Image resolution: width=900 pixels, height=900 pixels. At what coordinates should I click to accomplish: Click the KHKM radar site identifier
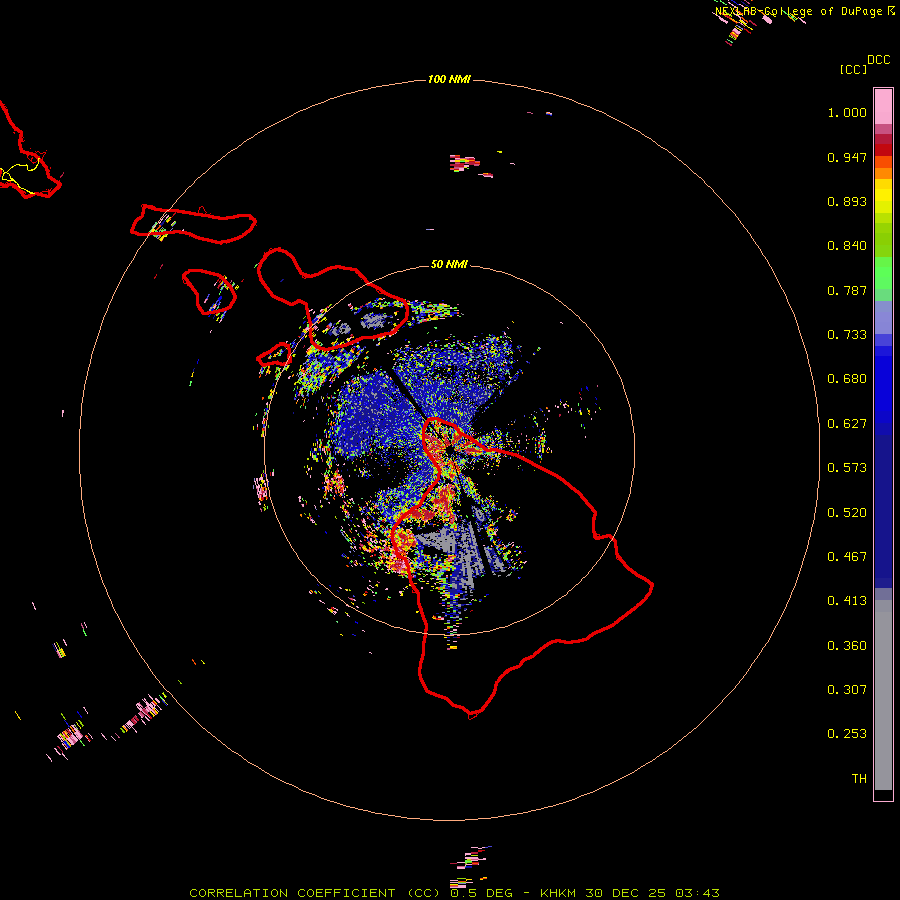pyautogui.click(x=559, y=893)
